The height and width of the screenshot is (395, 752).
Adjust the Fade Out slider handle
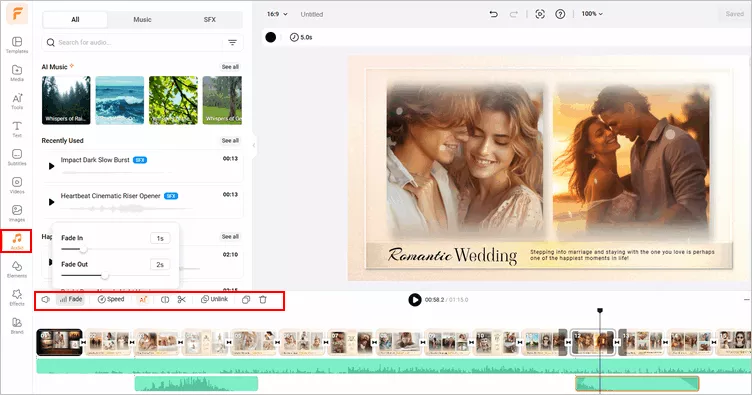105,276
